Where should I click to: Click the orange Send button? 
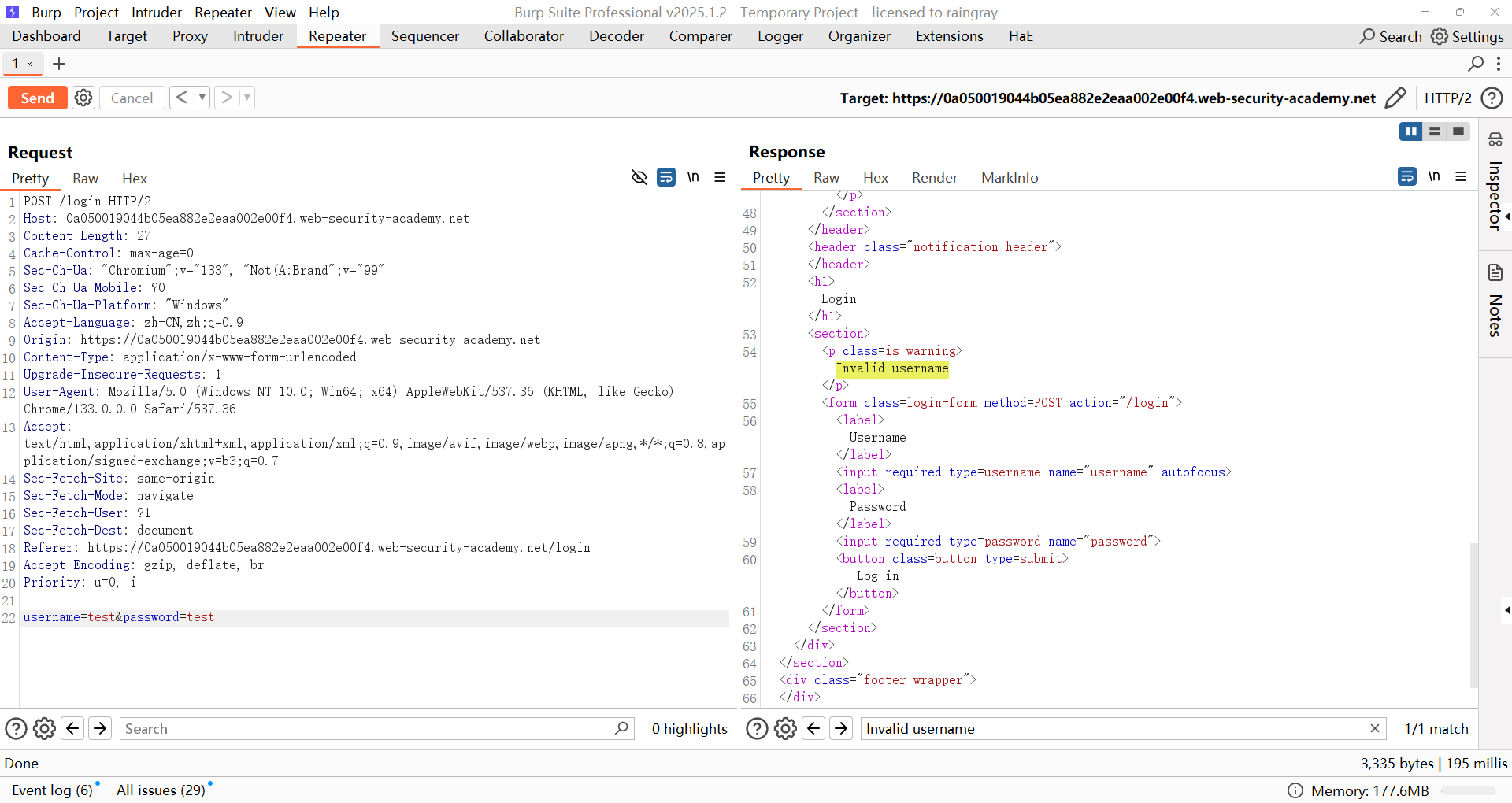click(37, 98)
